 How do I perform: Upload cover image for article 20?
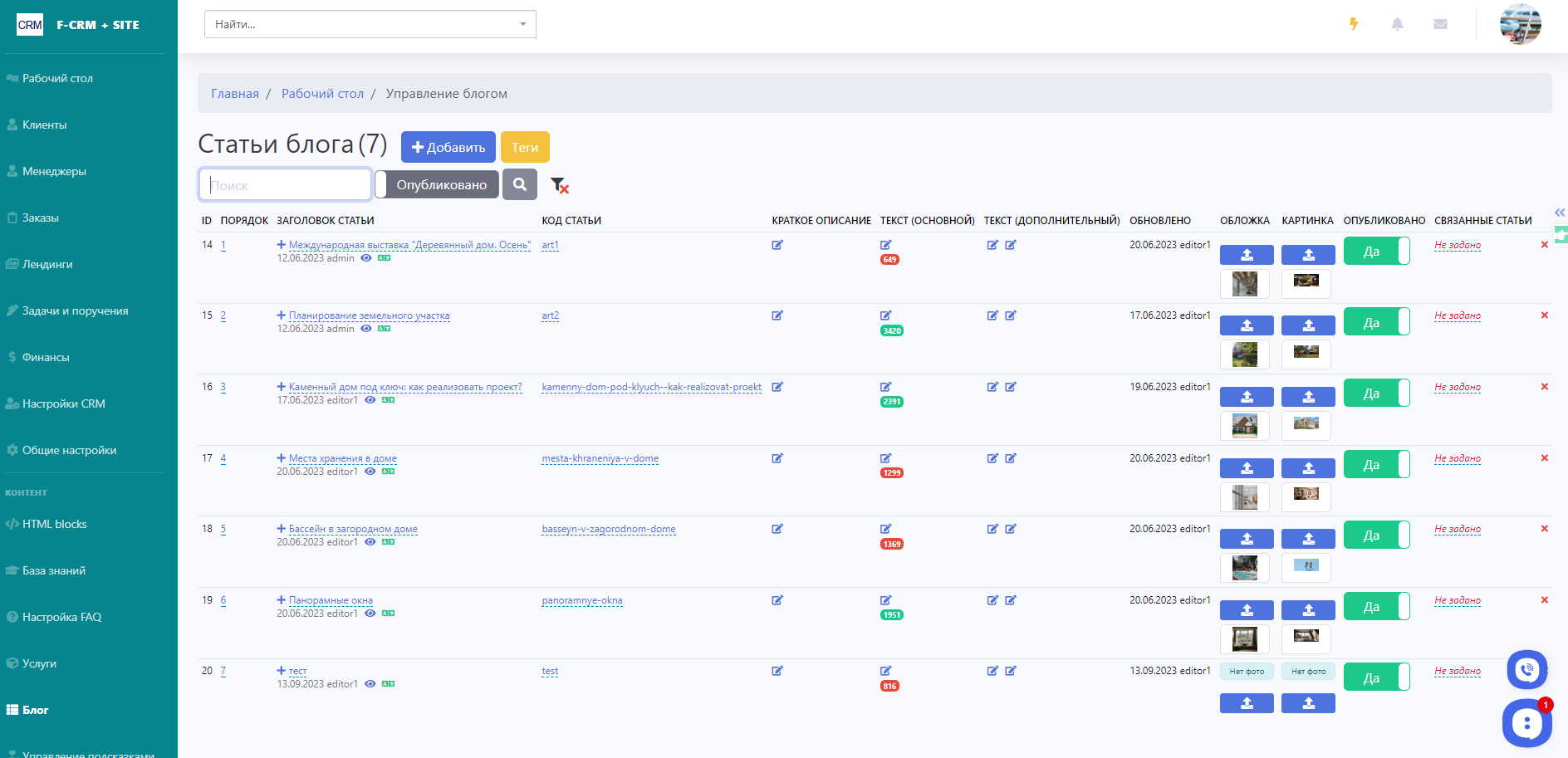click(x=1246, y=703)
